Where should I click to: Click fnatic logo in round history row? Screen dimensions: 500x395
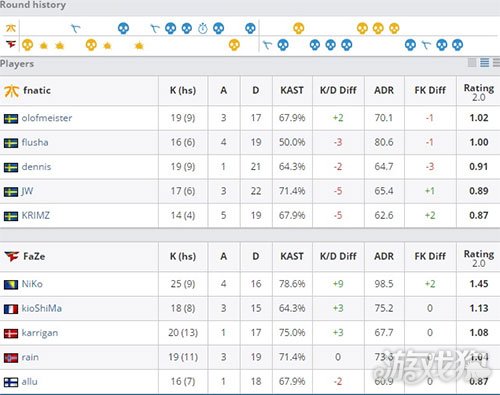pos(11,28)
